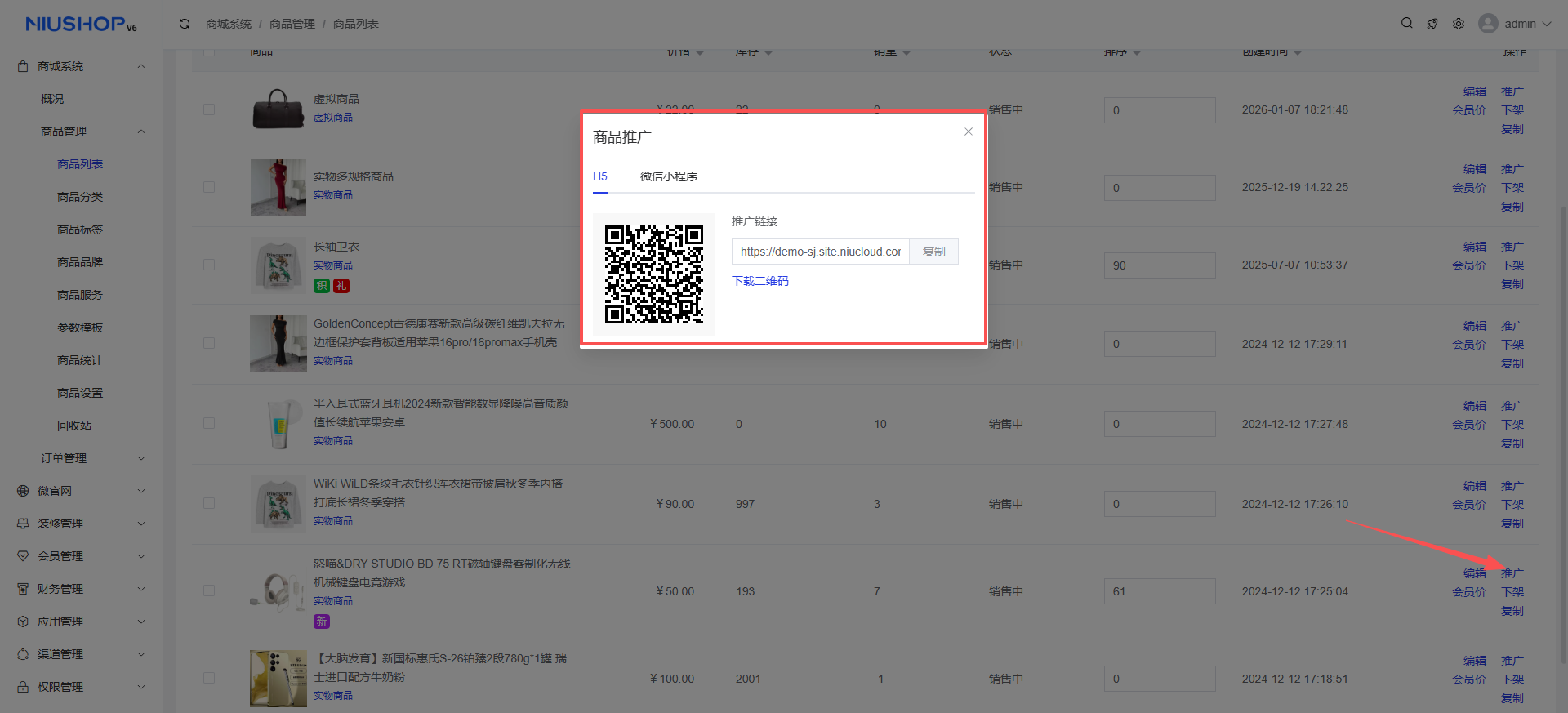1568x713 pixels.
Task: Switch to the 微信小程序 tab
Action: pyautogui.click(x=668, y=176)
